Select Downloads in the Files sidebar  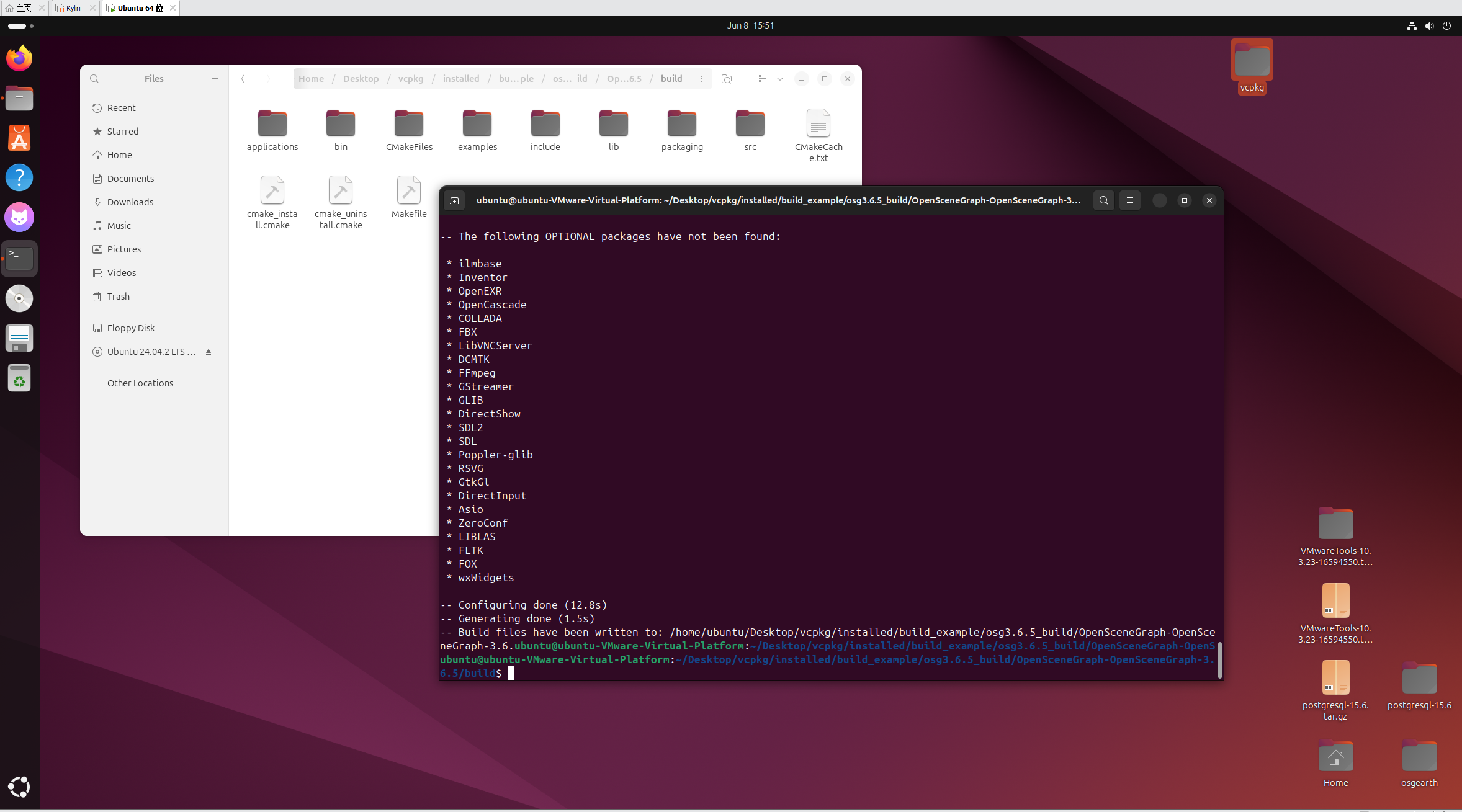pos(130,202)
